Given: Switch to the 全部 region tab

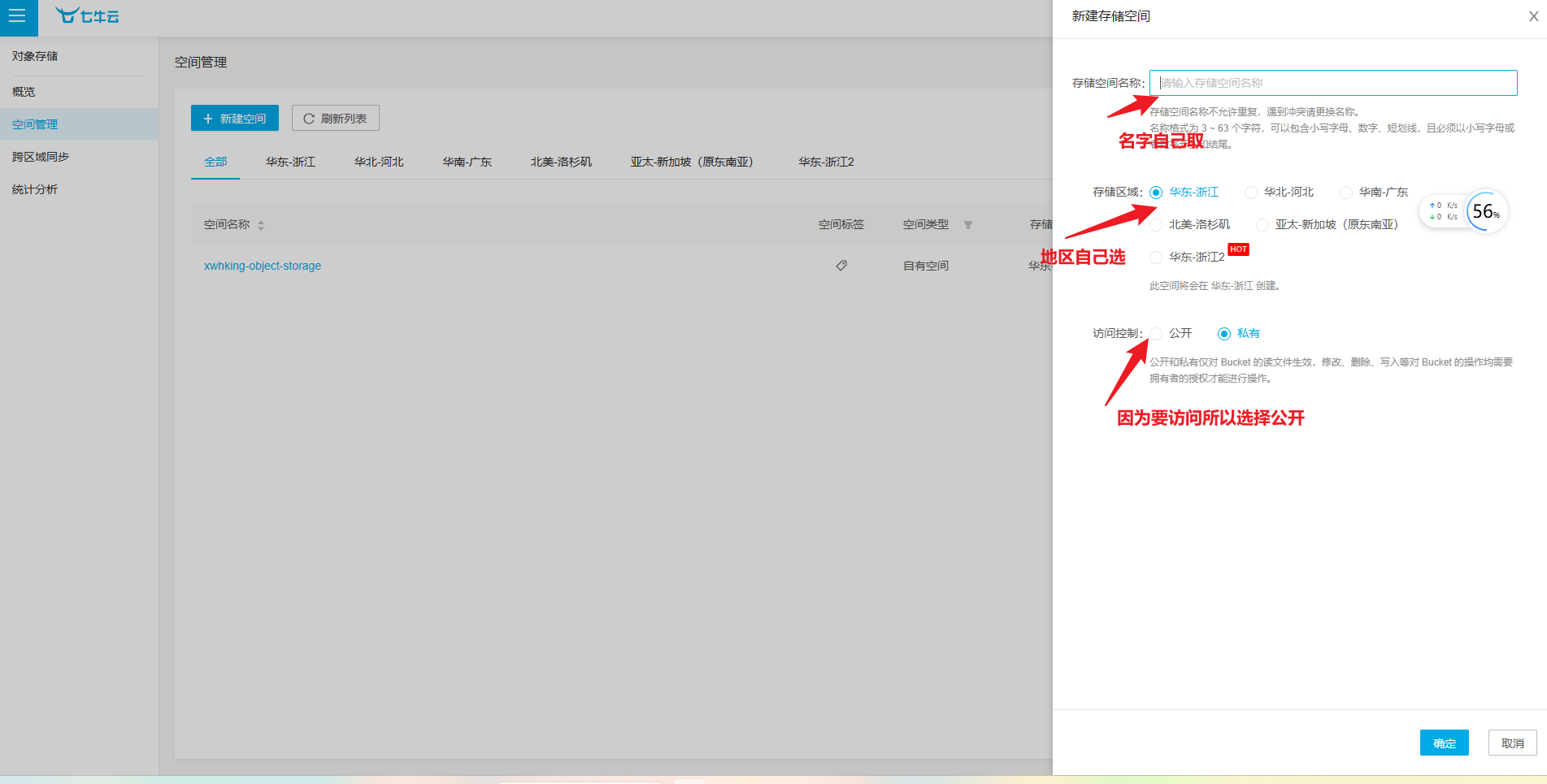Looking at the screenshot, I should click(215, 162).
